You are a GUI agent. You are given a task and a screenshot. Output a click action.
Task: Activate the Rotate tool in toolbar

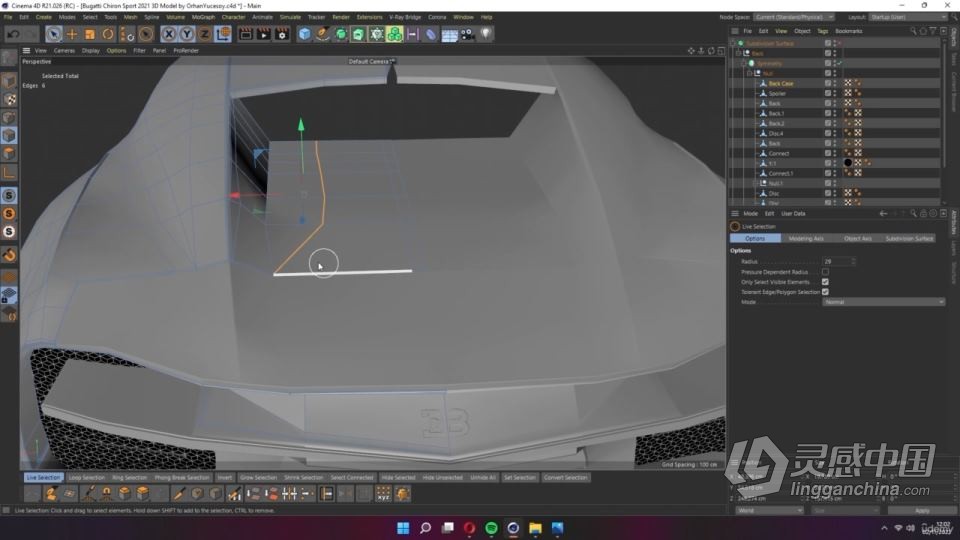(108, 34)
